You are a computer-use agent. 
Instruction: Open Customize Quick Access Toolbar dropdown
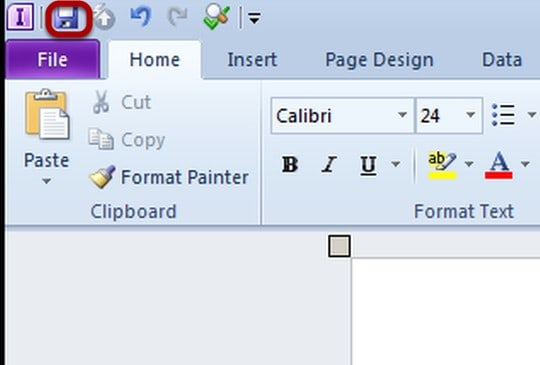(254, 18)
